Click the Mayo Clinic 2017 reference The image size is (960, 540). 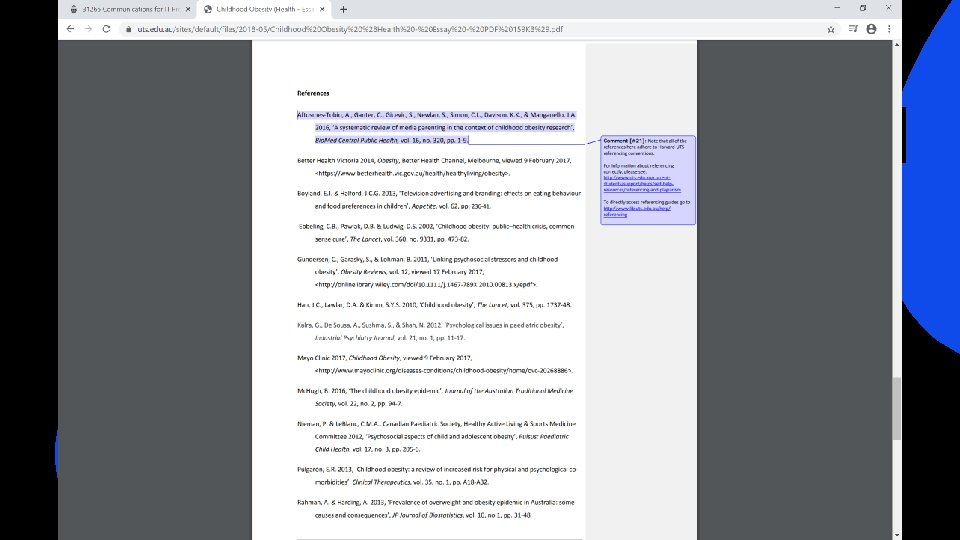435,364
